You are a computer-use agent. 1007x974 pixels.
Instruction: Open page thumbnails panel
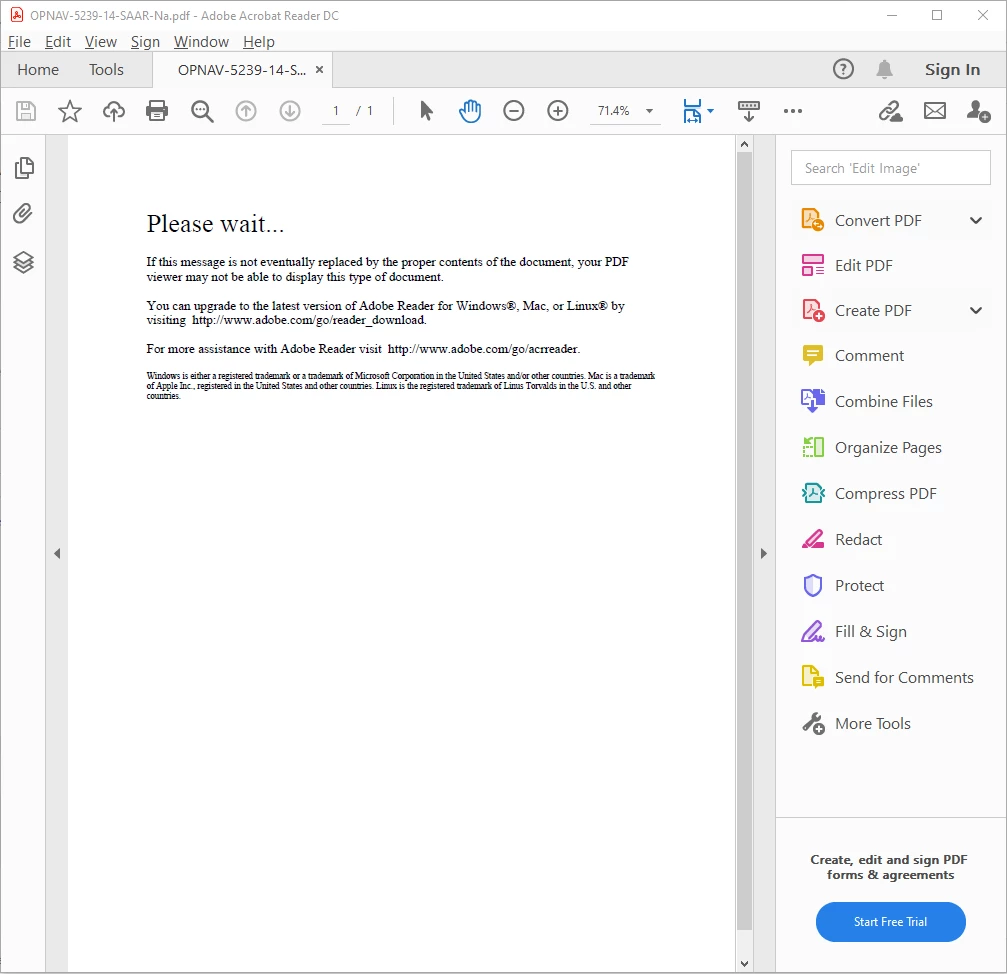[x=24, y=168]
